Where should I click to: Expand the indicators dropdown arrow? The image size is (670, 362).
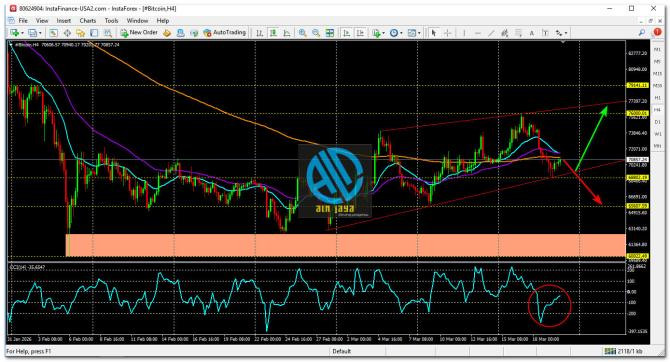pyautogui.click(x=383, y=33)
